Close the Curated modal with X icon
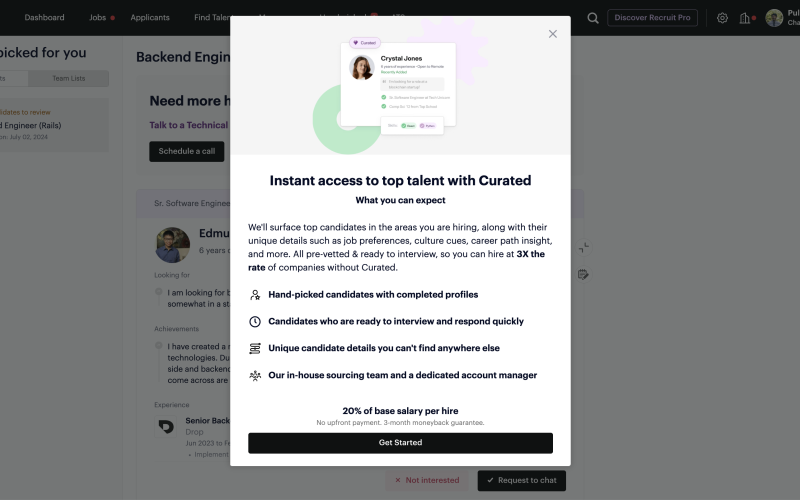Screen dimensions: 800x500 coord(553,34)
